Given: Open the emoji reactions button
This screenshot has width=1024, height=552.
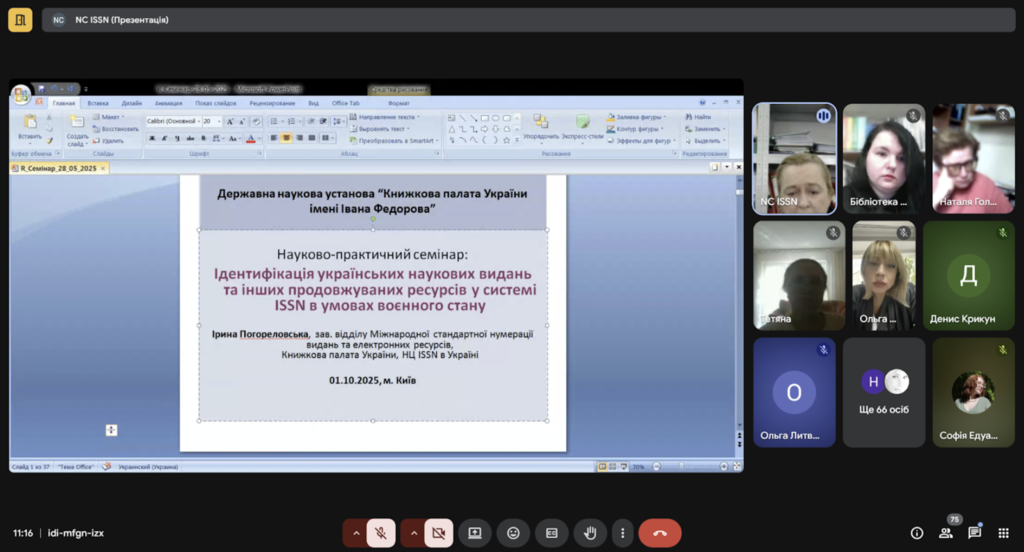Looking at the screenshot, I should coord(513,533).
